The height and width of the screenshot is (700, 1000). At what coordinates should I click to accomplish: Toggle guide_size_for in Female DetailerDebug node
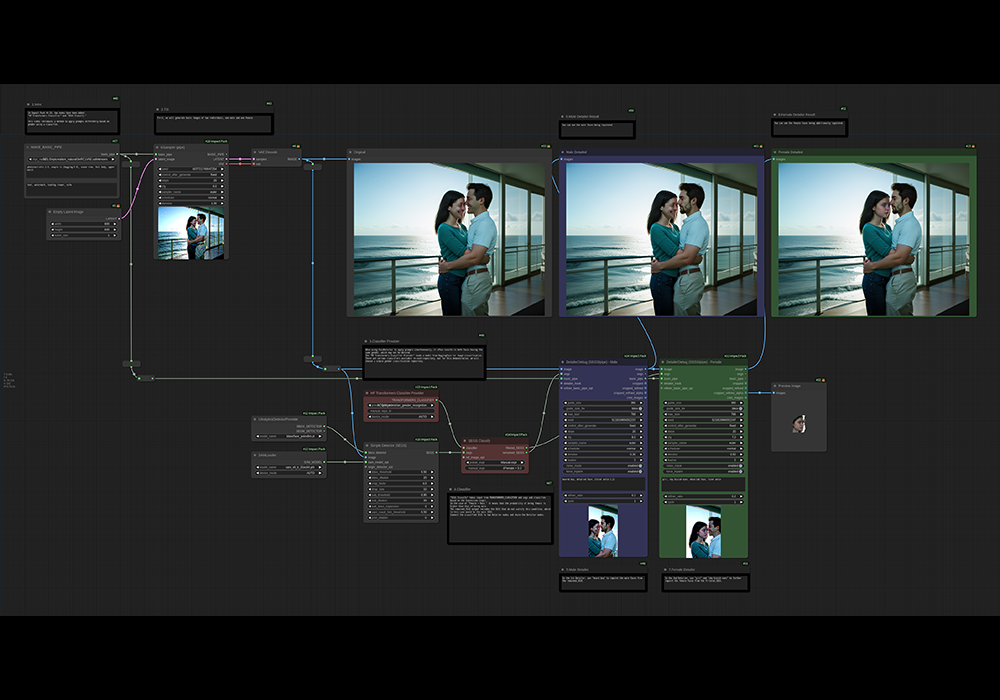point(703,409)
